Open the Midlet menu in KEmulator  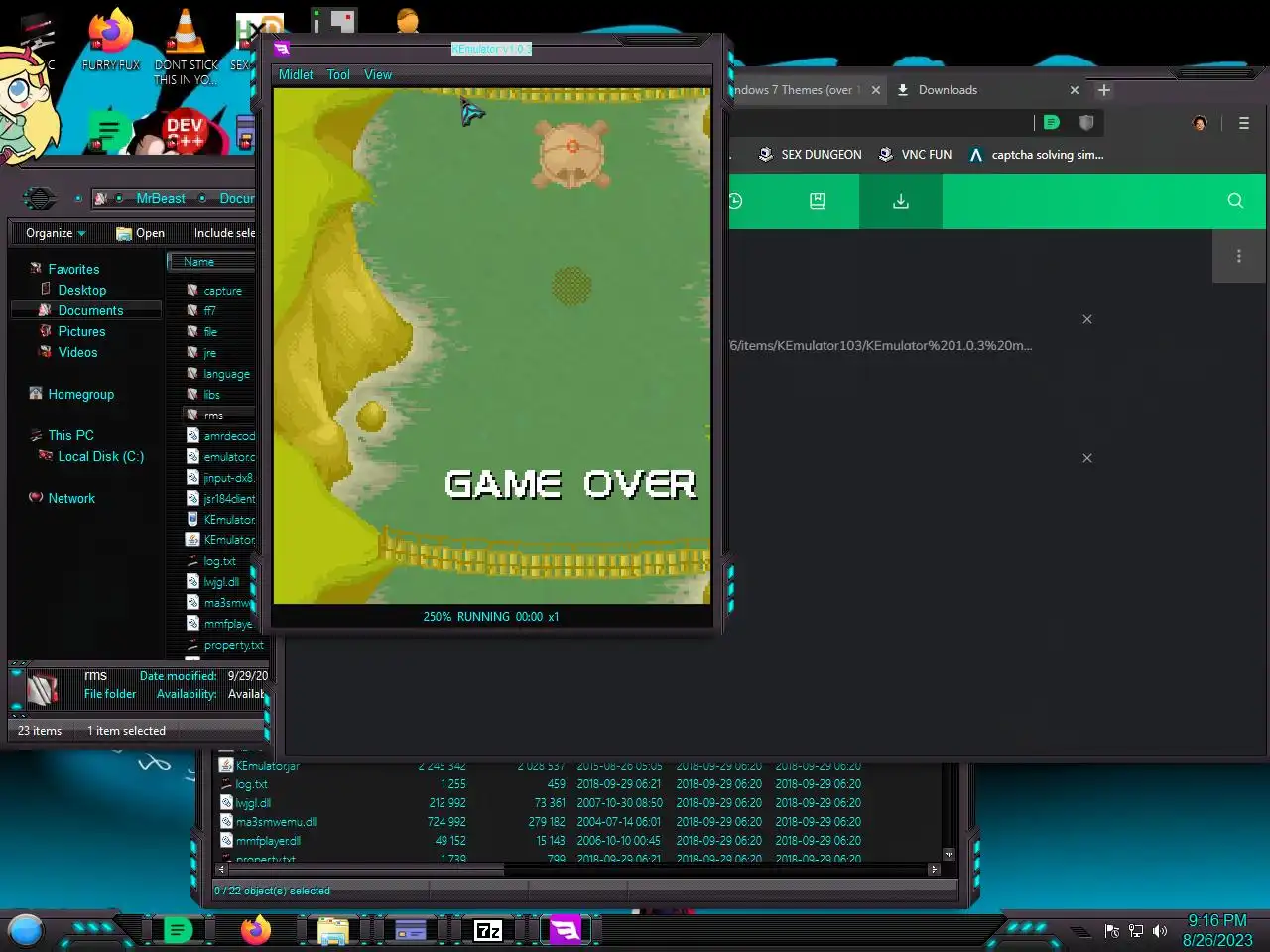(296, 74)
